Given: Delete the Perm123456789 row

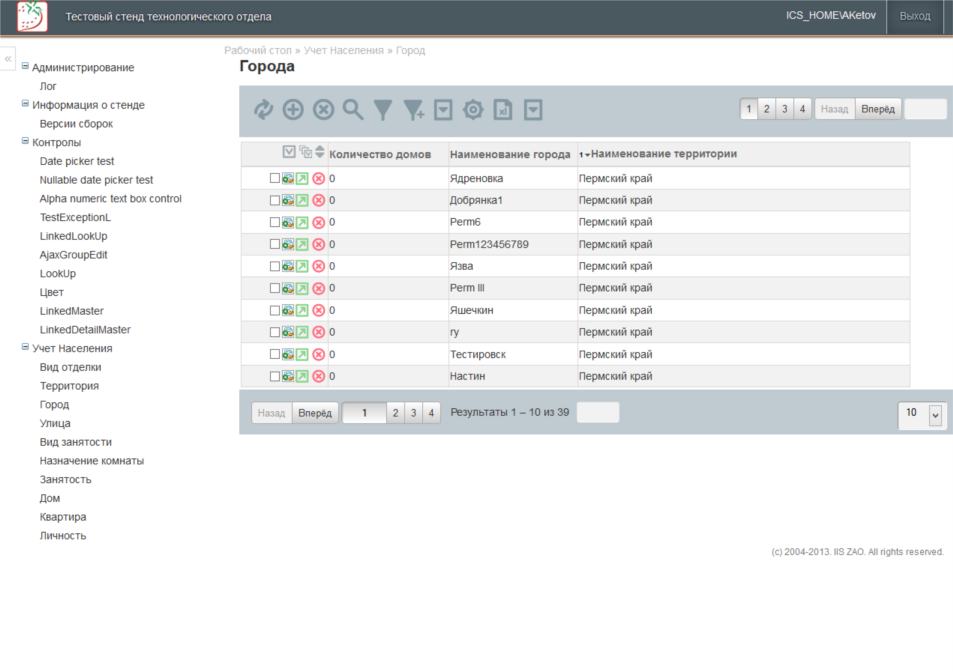Looking at the screenshot, I should click(x=318, y=244).
